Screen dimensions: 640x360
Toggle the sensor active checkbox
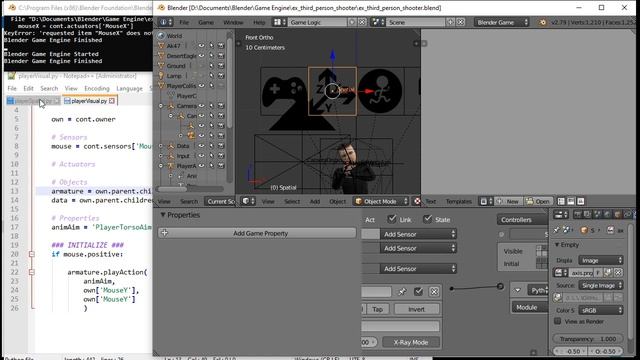pos(418,291)
